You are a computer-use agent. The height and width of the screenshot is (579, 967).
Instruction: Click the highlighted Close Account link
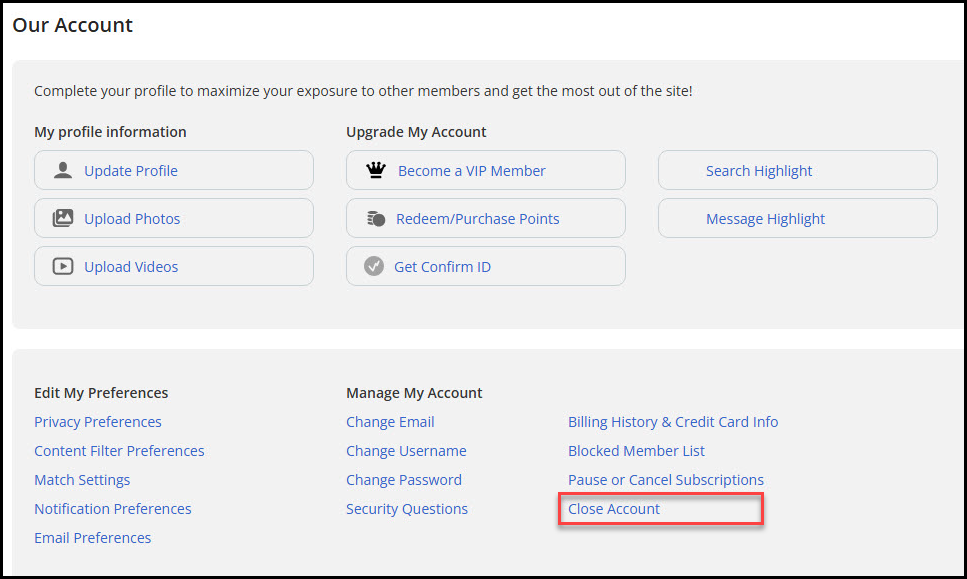click(614, 509)
